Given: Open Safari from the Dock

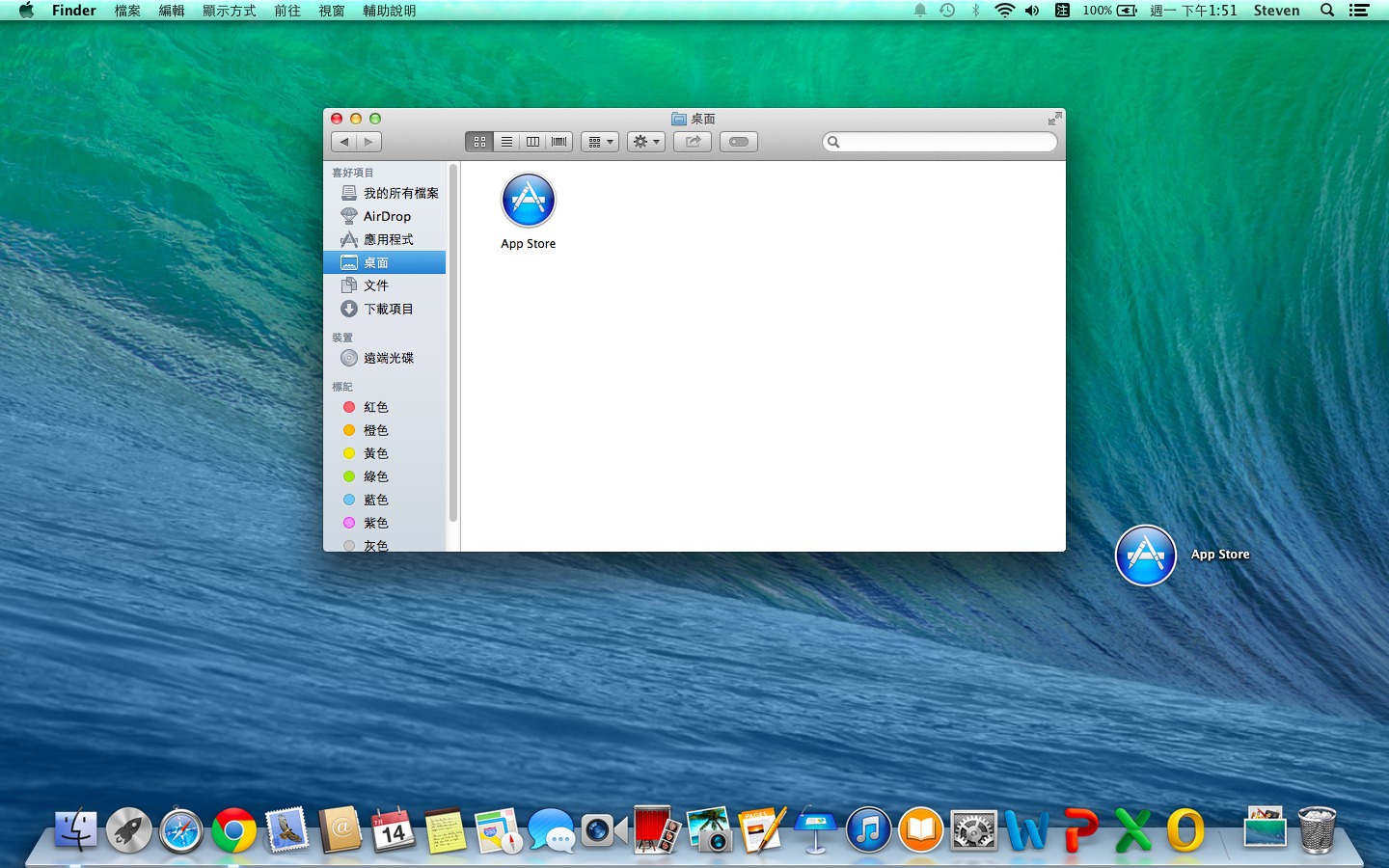Looking at the screenshot, I should (x=181, y=830).
